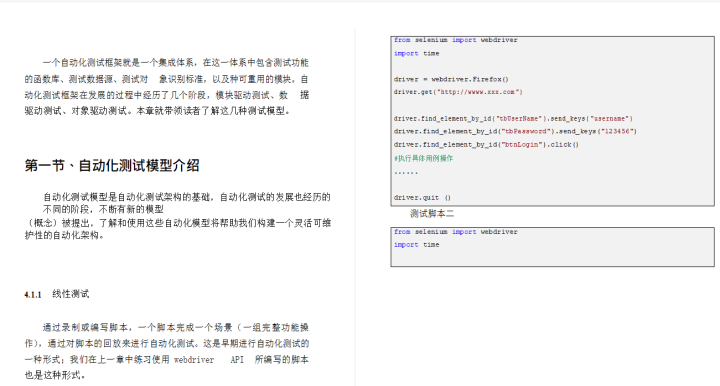Click the line starting "通过录制或编写脚本"
720x386 pixels.
[175, 327]
